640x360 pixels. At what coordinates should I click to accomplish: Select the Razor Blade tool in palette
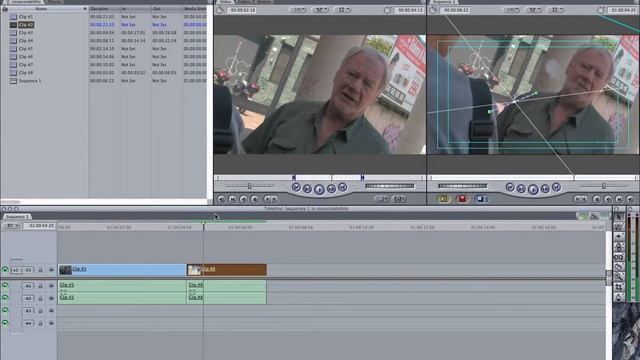click(619, 267)
